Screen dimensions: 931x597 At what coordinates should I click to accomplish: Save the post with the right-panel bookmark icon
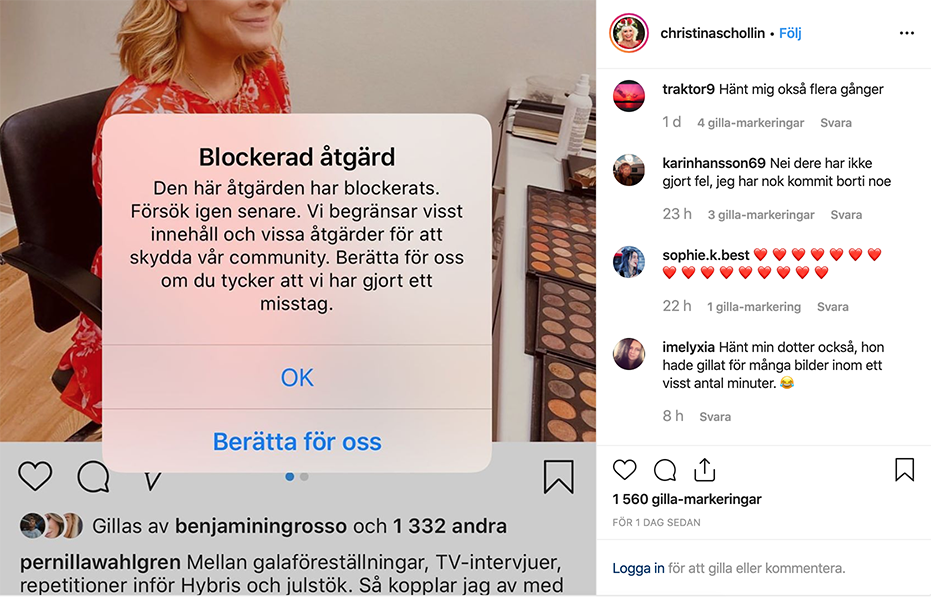click(904, 469)
